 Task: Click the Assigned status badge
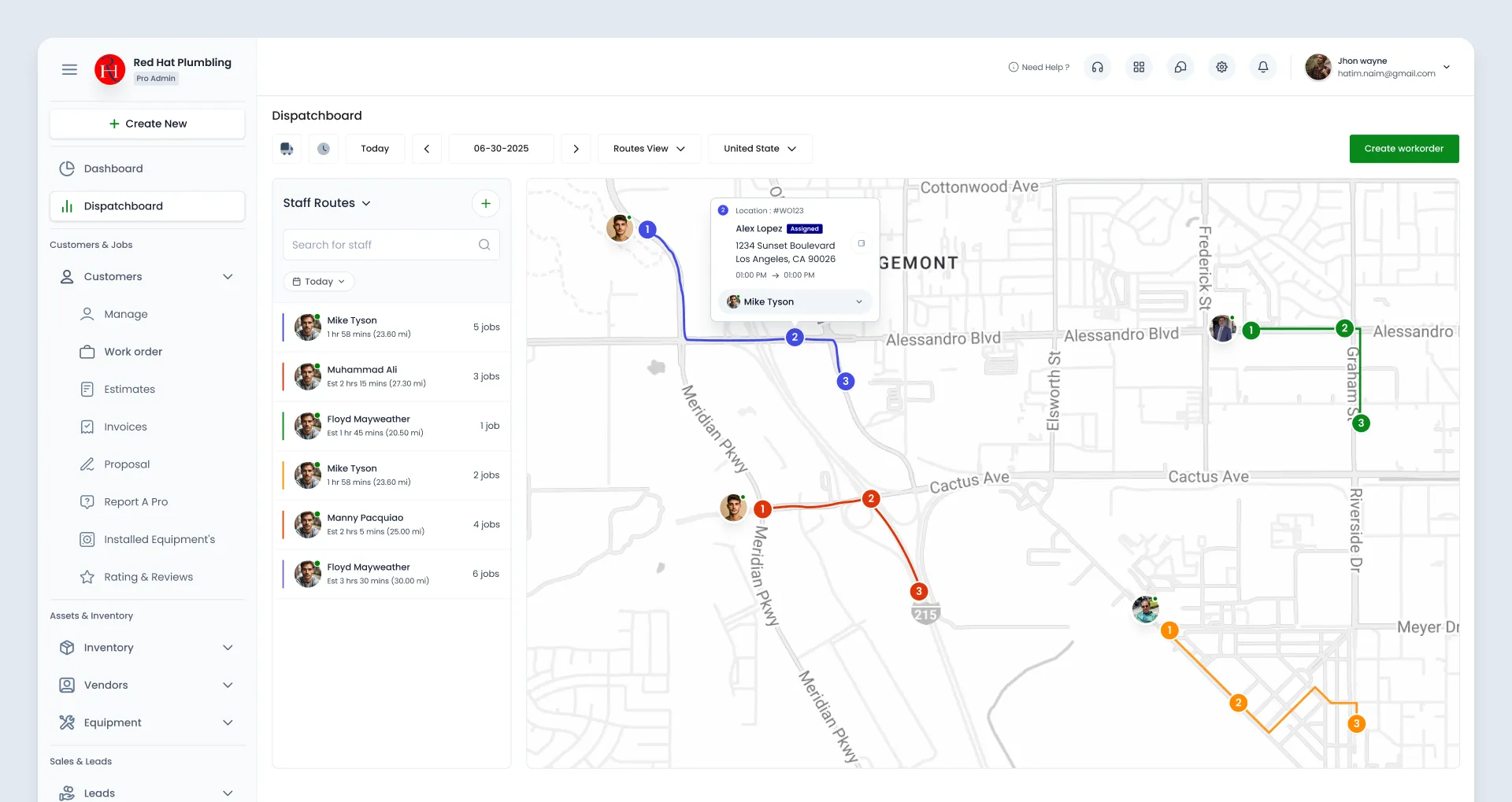[x=805, y=229]
